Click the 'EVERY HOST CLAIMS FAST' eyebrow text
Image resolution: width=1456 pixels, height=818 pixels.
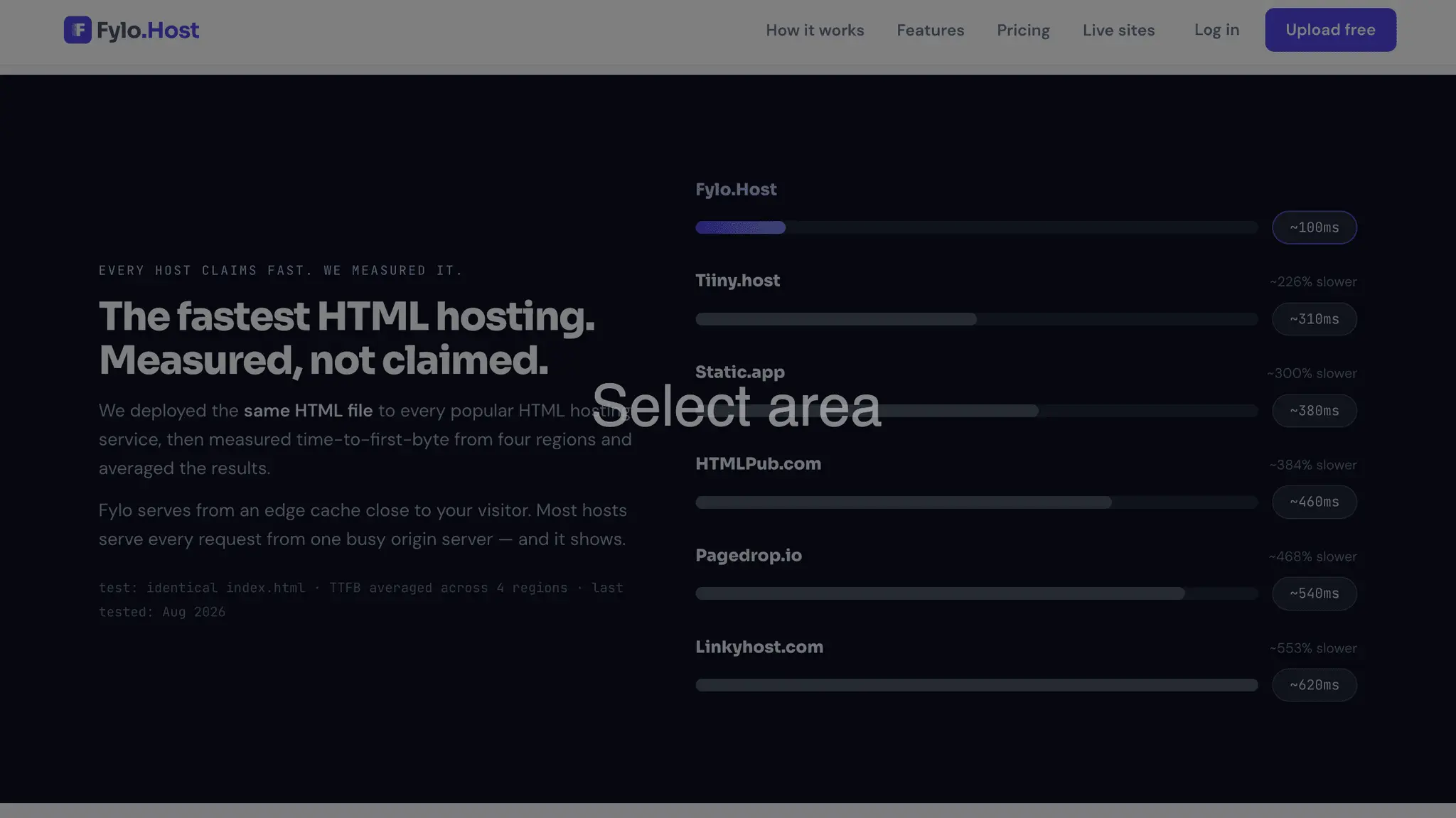tap(281, 271)
